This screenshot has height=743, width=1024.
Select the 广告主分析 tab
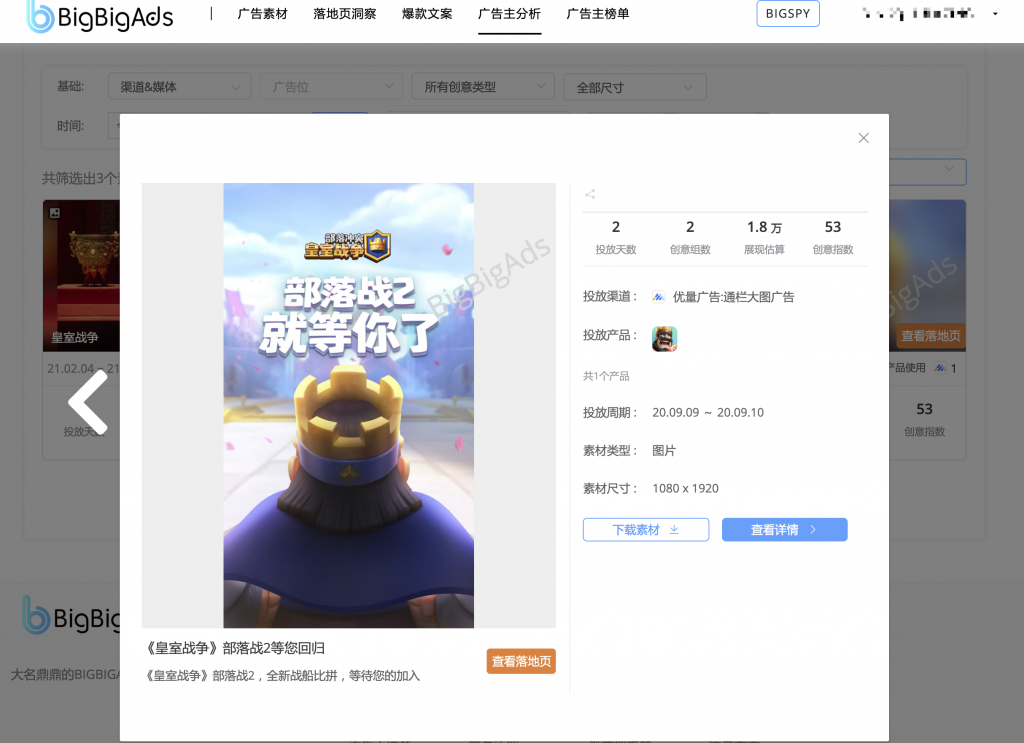509,14
